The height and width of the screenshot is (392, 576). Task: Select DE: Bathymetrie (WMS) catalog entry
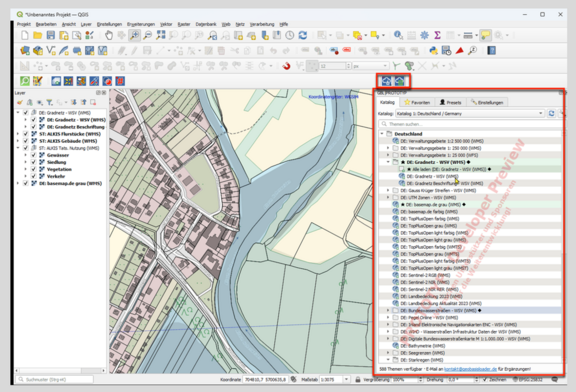click(422, 346)
